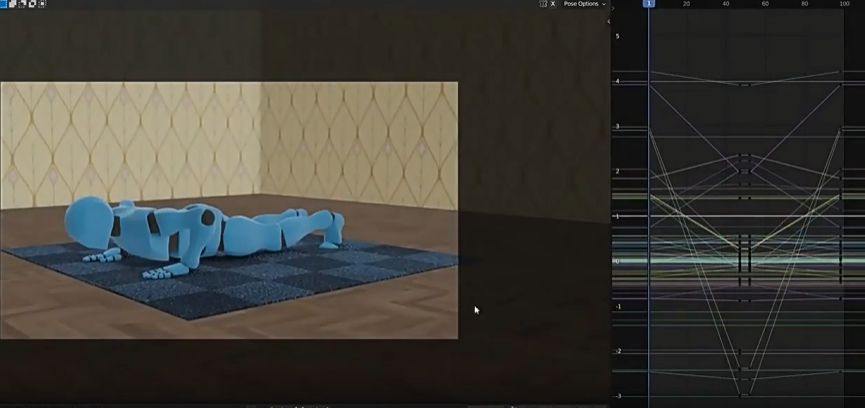The height and width of the screenshot is (408, 865).
Task: Jump to frame 100 on the ruler
Action: [x=845, y=4]
